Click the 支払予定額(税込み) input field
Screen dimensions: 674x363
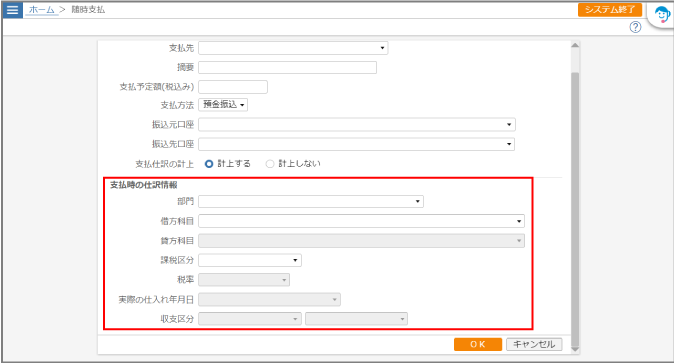point(233,87)
